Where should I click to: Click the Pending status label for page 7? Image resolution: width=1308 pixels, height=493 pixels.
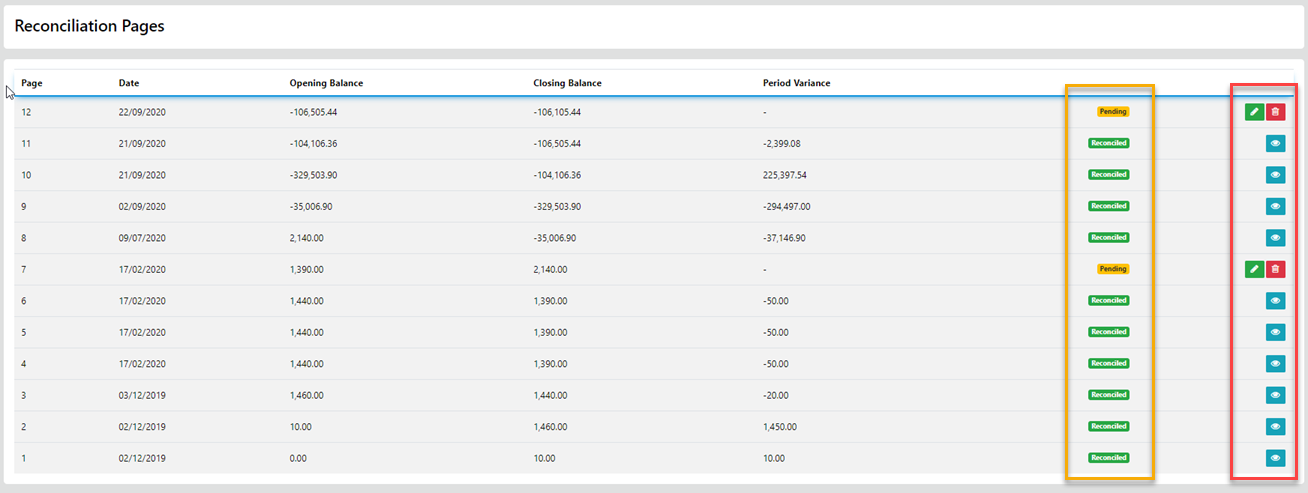pos(1113,269)
